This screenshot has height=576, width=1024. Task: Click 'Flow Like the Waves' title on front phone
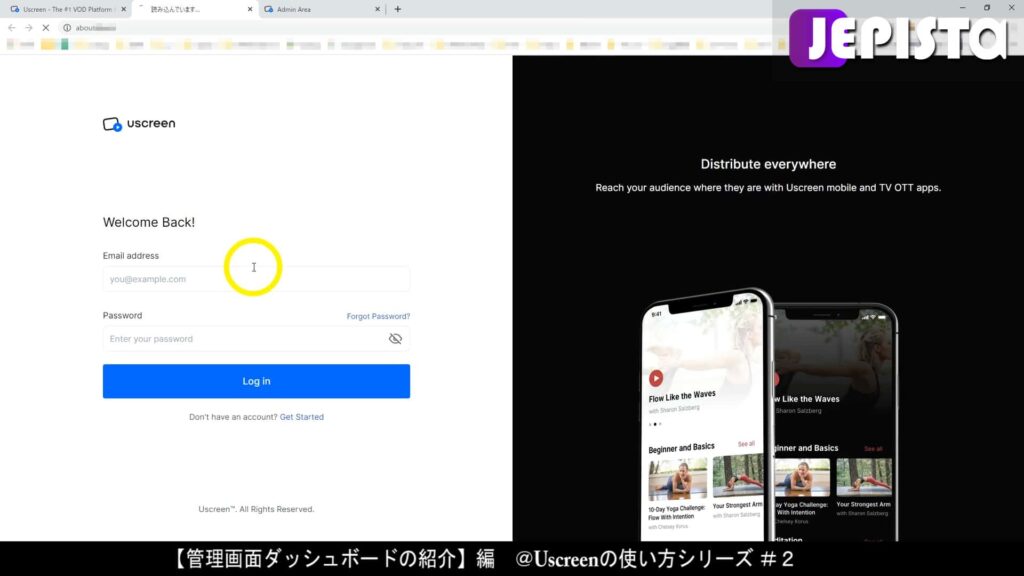pos(682,396)
